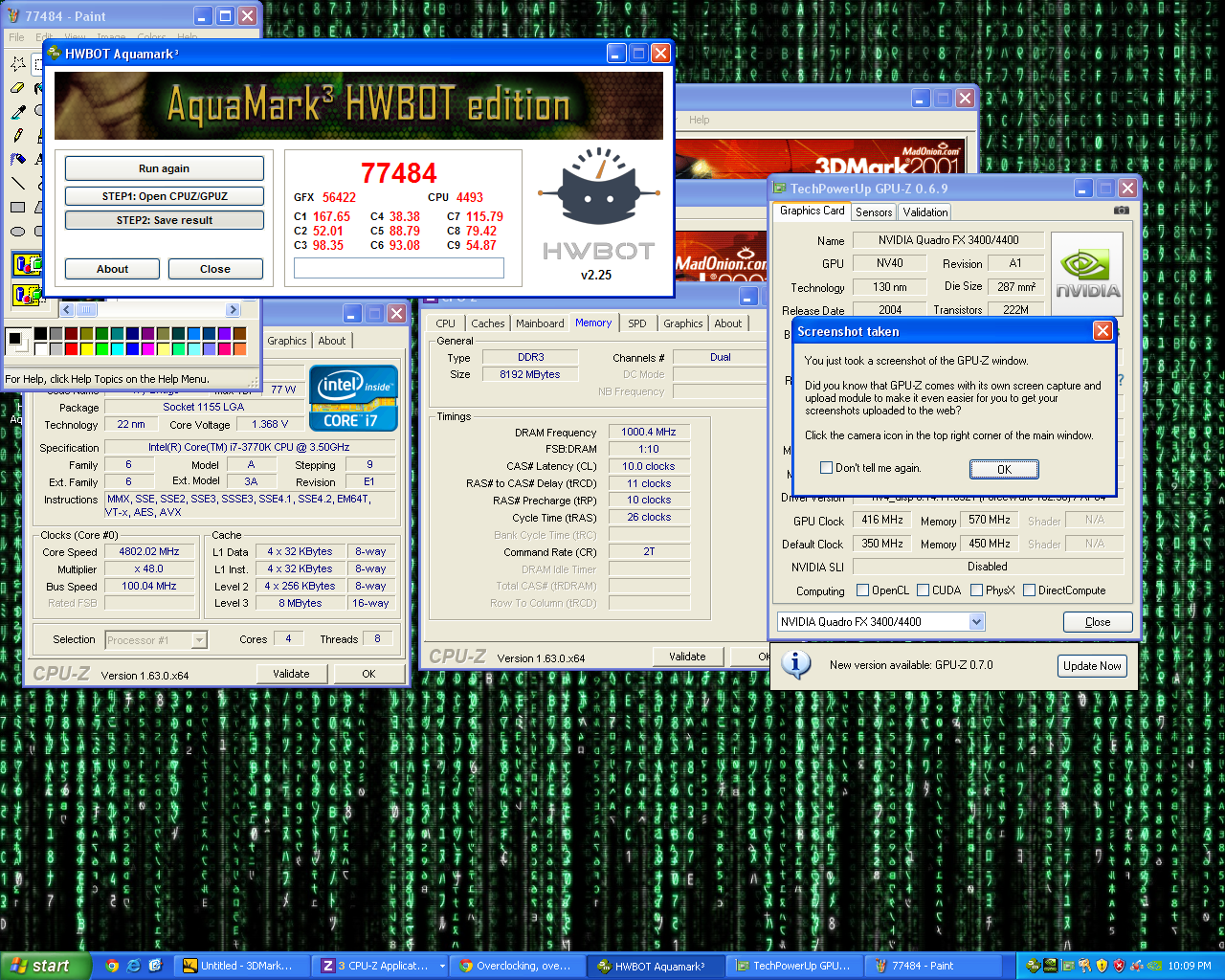Click OK in the Screenshot taken dialog

pyautogui.click(x=1004, y=469)
